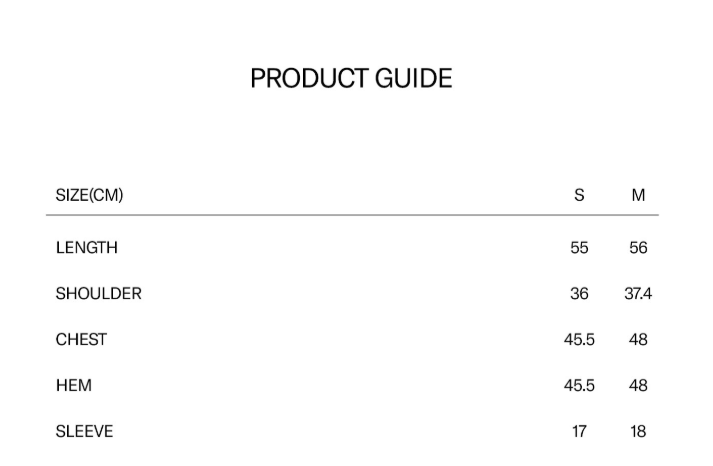Click the SHOULDER value 36
This screenshot has width=713, height=466.
579,294
